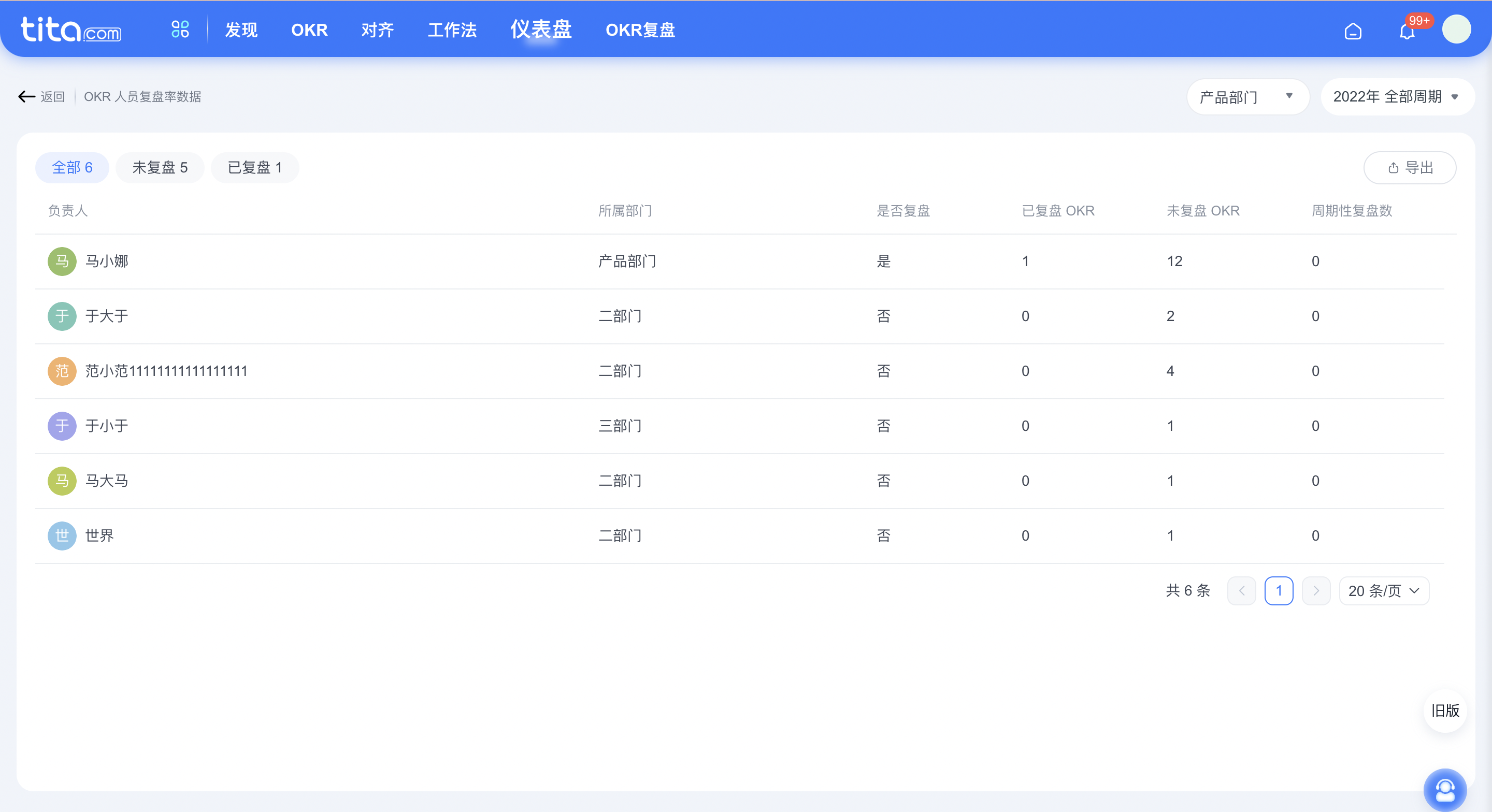The image size is (1492, 812).
Task: Open the 产品部门 department dropdown
Action: click(x=1247, y=97)
